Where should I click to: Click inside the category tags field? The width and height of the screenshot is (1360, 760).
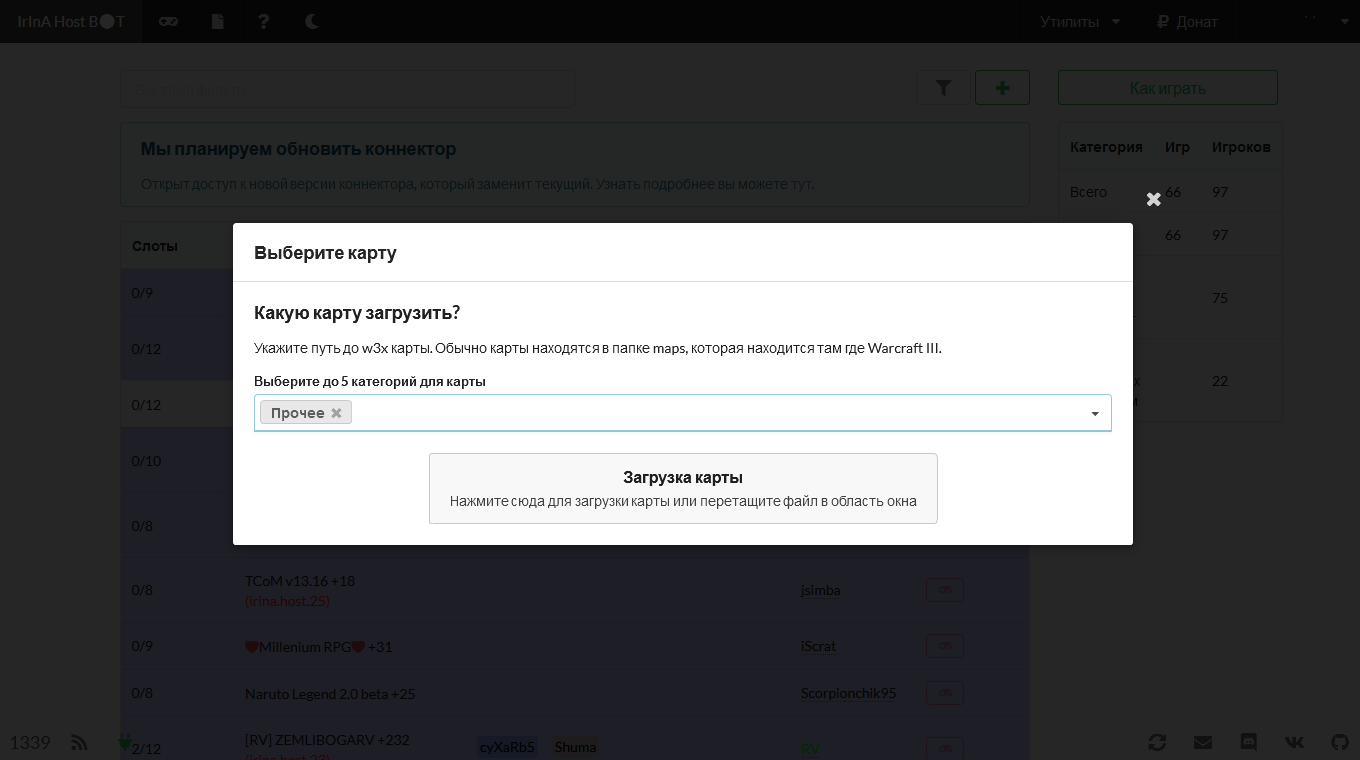(x=700, y=413)
